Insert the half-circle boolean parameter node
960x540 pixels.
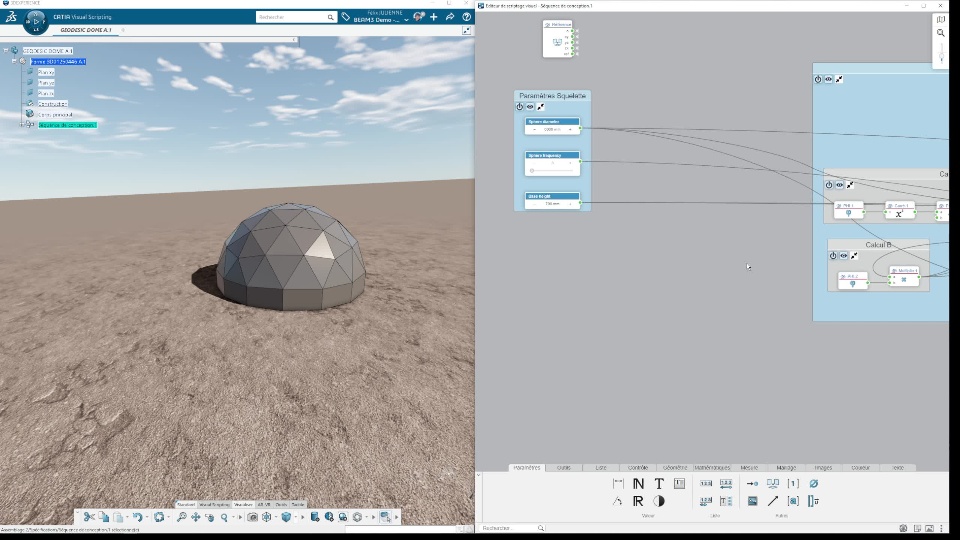[659, 501]
